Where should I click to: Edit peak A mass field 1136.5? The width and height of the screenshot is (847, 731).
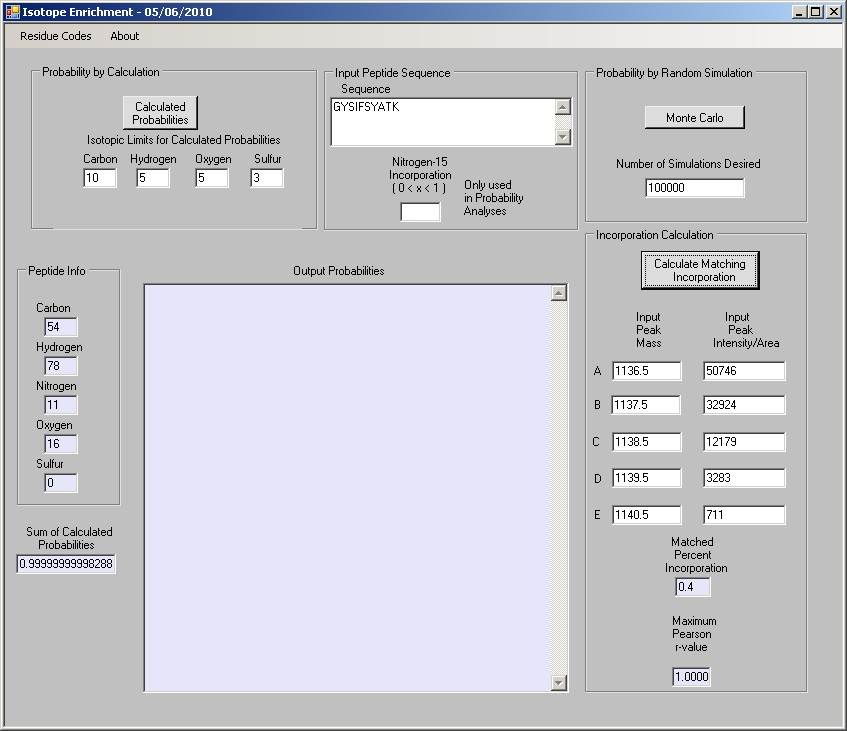(x=646, y=371)
